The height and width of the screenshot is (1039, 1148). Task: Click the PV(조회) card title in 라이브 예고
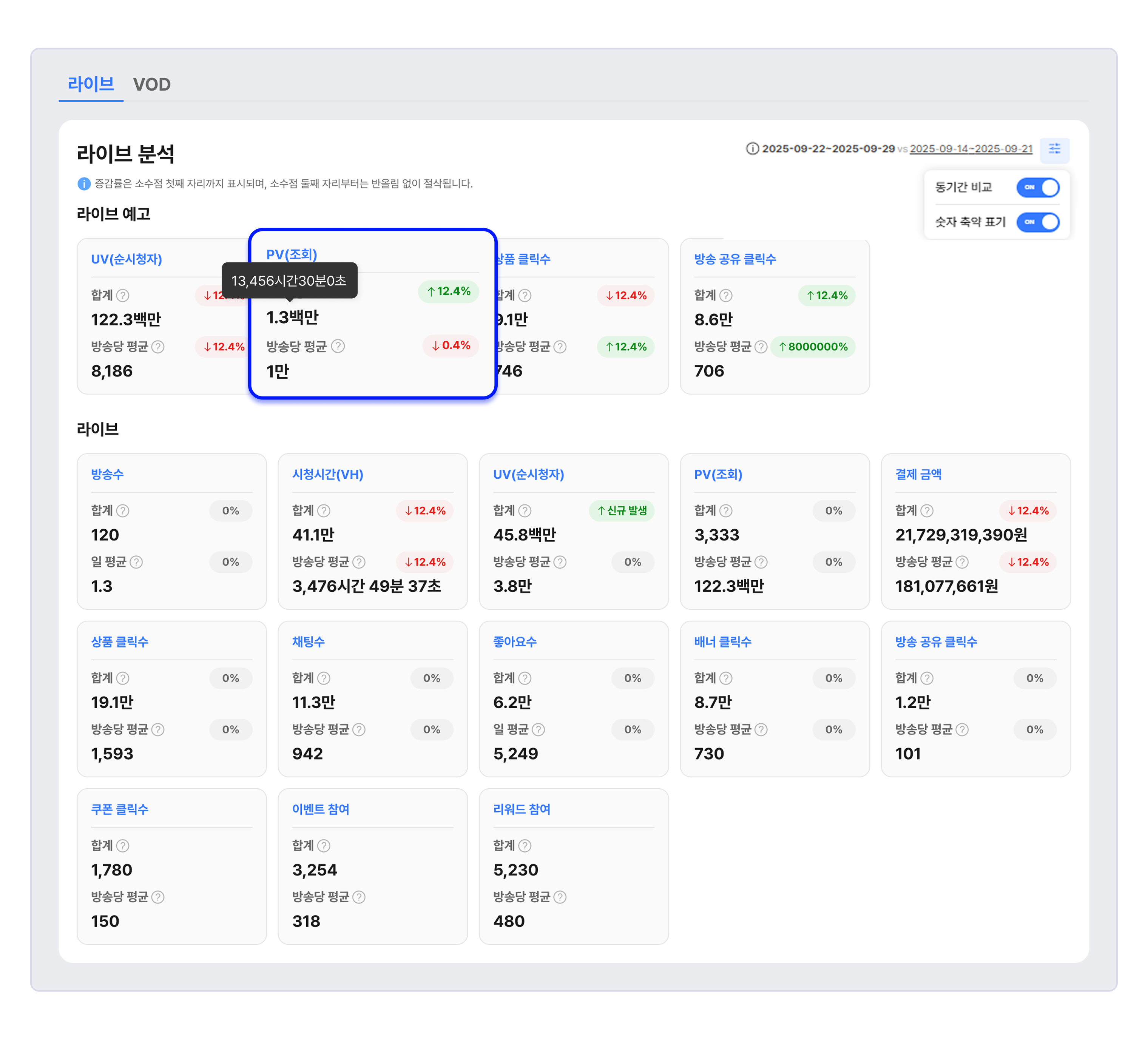coord(292,254)
